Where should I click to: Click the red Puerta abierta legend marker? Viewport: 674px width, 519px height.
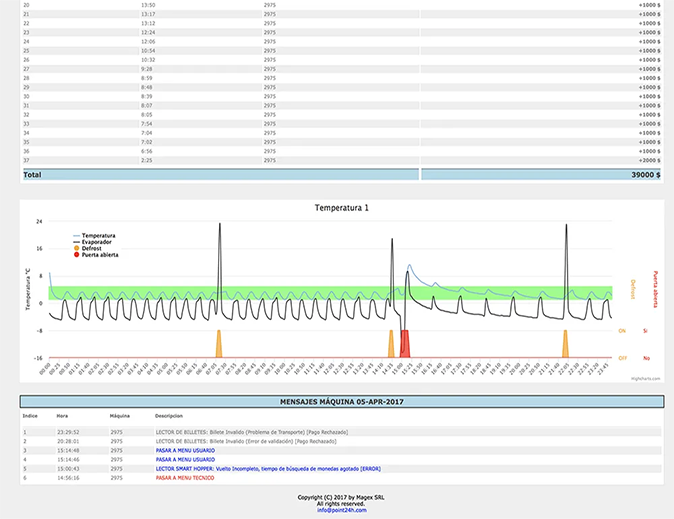pos(76,255)
